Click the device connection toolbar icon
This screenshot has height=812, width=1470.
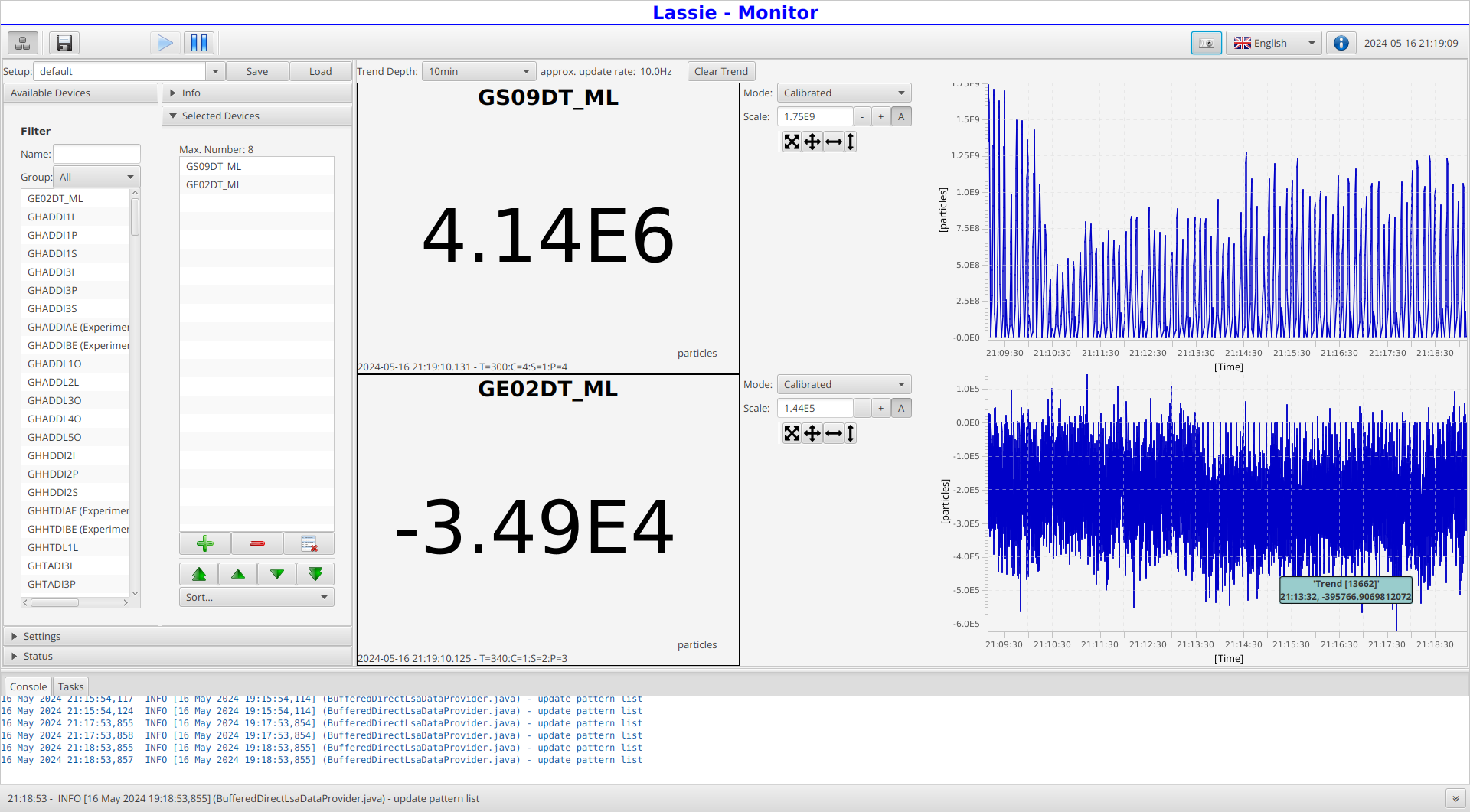coord(23,43)
